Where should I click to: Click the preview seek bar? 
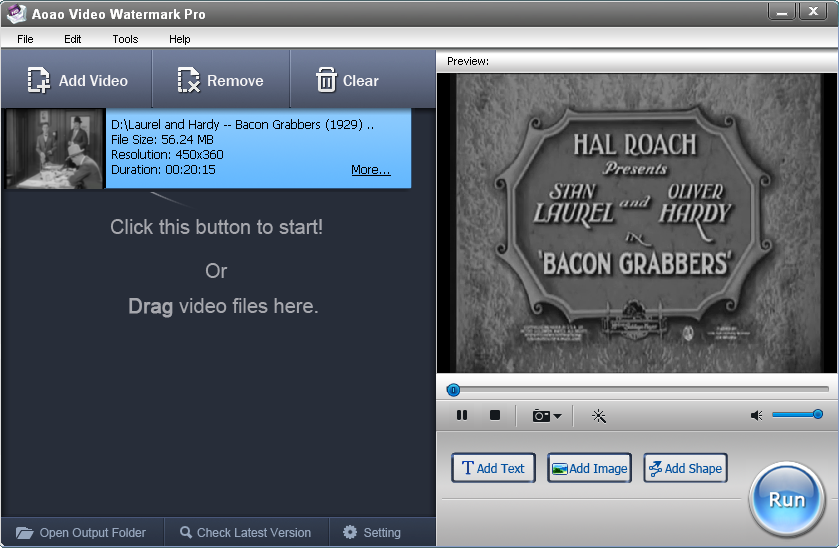coord(640,389)
